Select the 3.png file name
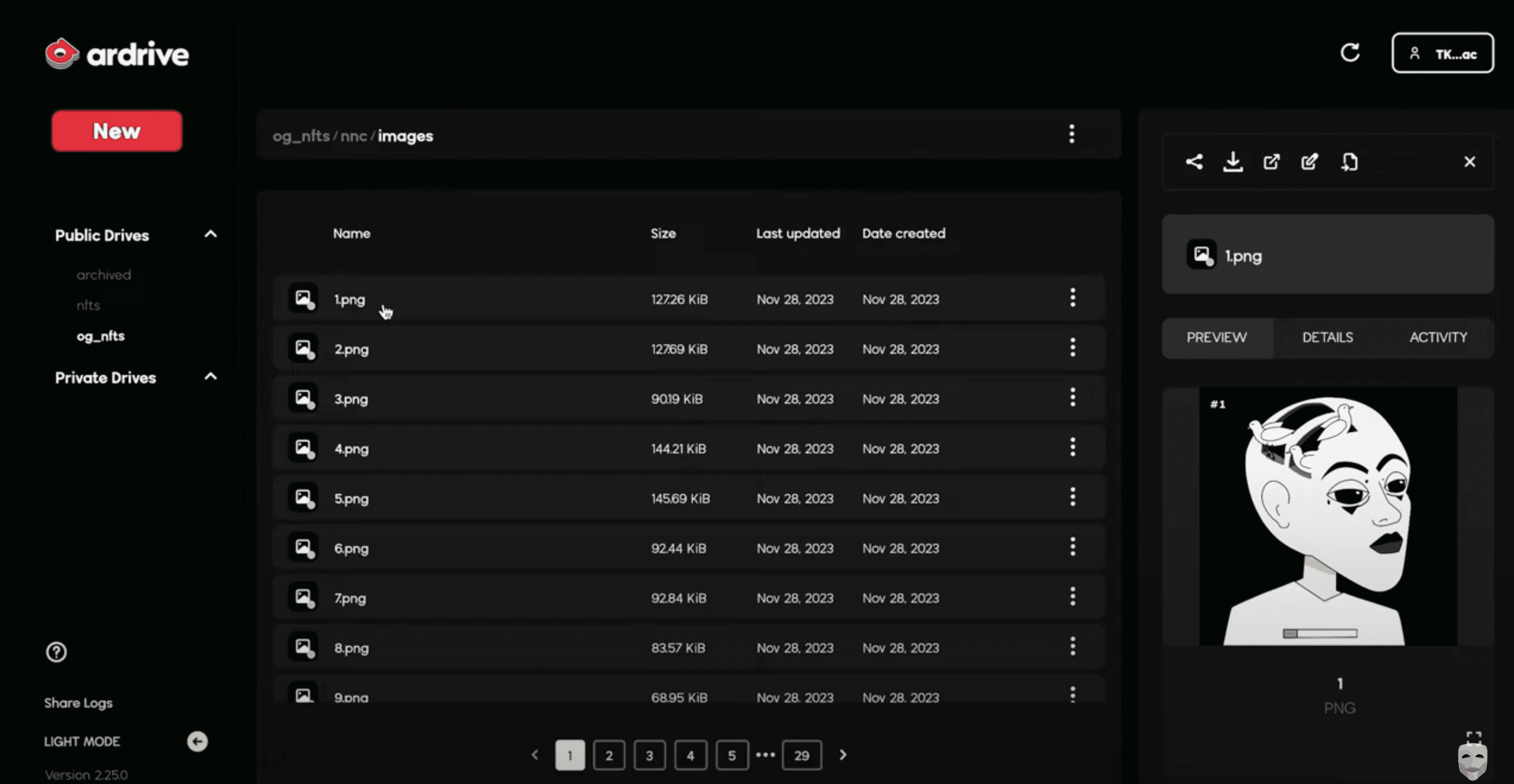 click(351, 399)
